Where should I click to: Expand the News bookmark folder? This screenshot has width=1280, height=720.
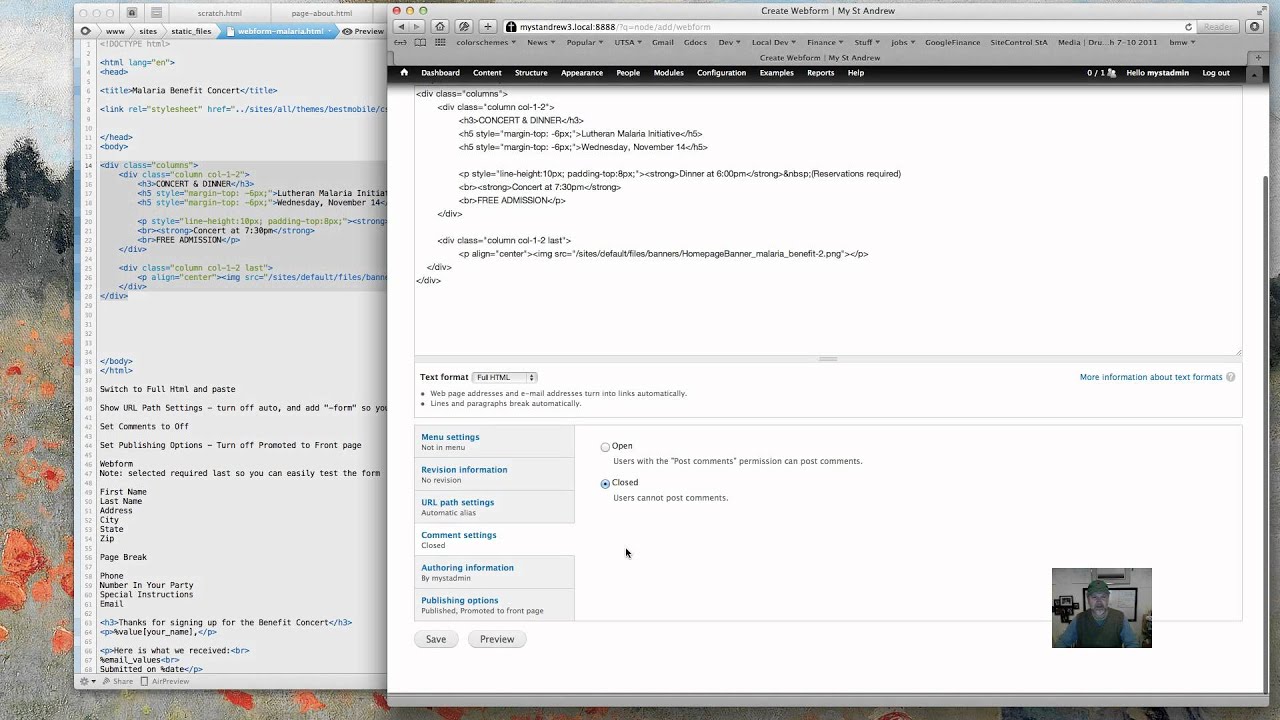(x=542, y=43)
